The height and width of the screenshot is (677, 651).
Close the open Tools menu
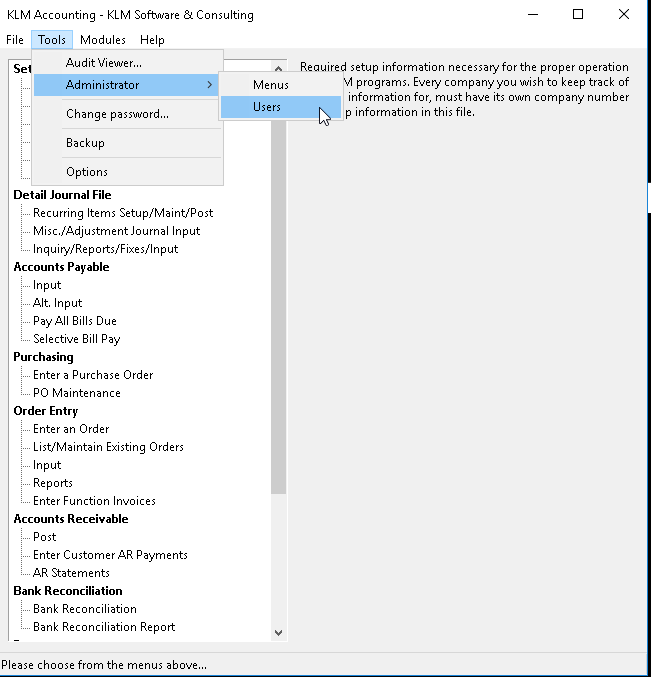click(x=51, y=40)
